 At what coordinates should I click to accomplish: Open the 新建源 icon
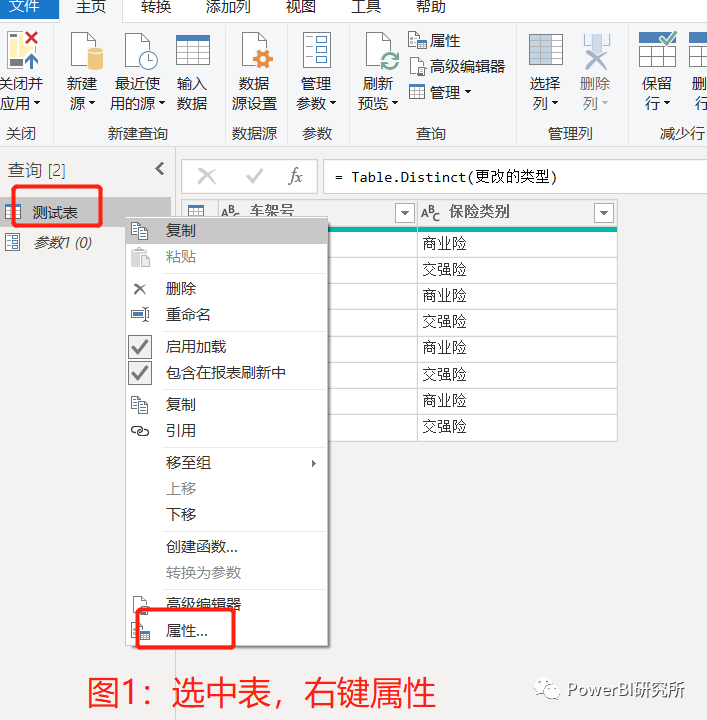point(86,50)
